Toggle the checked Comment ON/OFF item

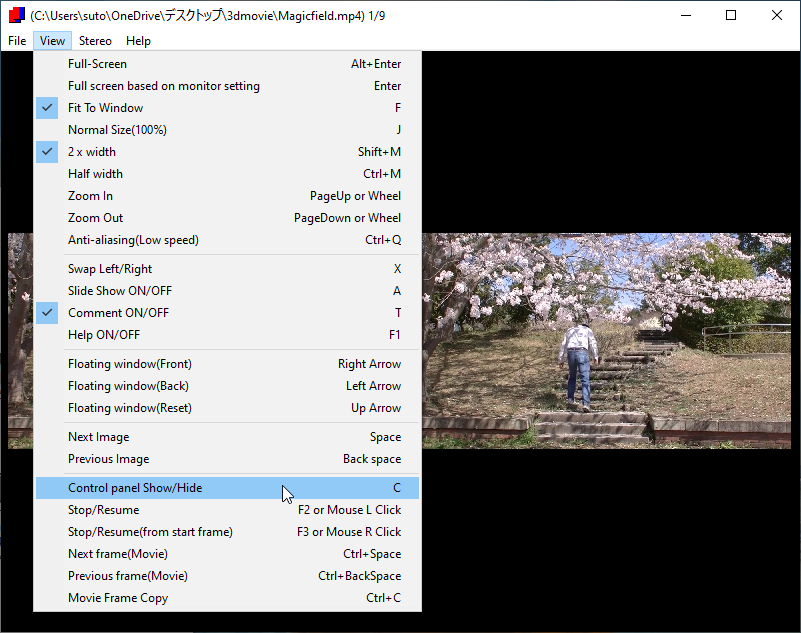tap(227, 313)
